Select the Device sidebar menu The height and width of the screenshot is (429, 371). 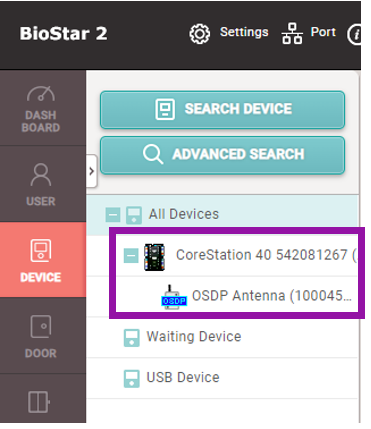pyautogui.click(x=41, y=260)
